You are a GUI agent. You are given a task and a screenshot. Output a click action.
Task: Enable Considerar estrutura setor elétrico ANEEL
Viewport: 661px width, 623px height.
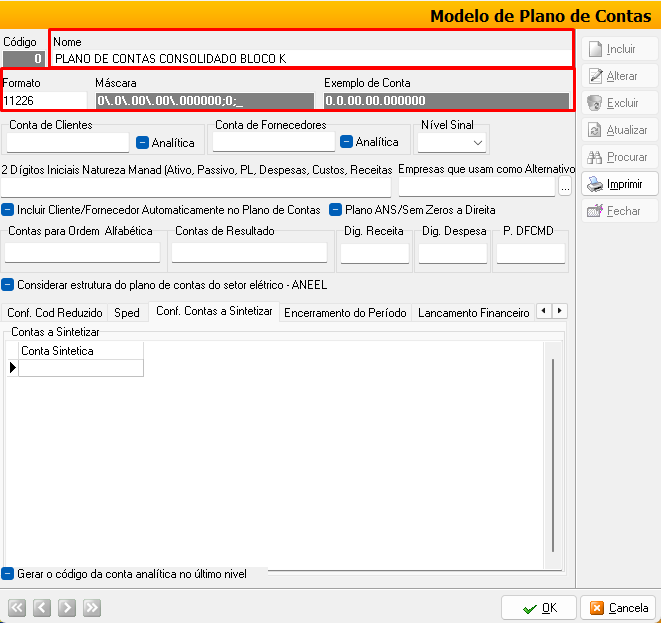(x=8, y=285)
